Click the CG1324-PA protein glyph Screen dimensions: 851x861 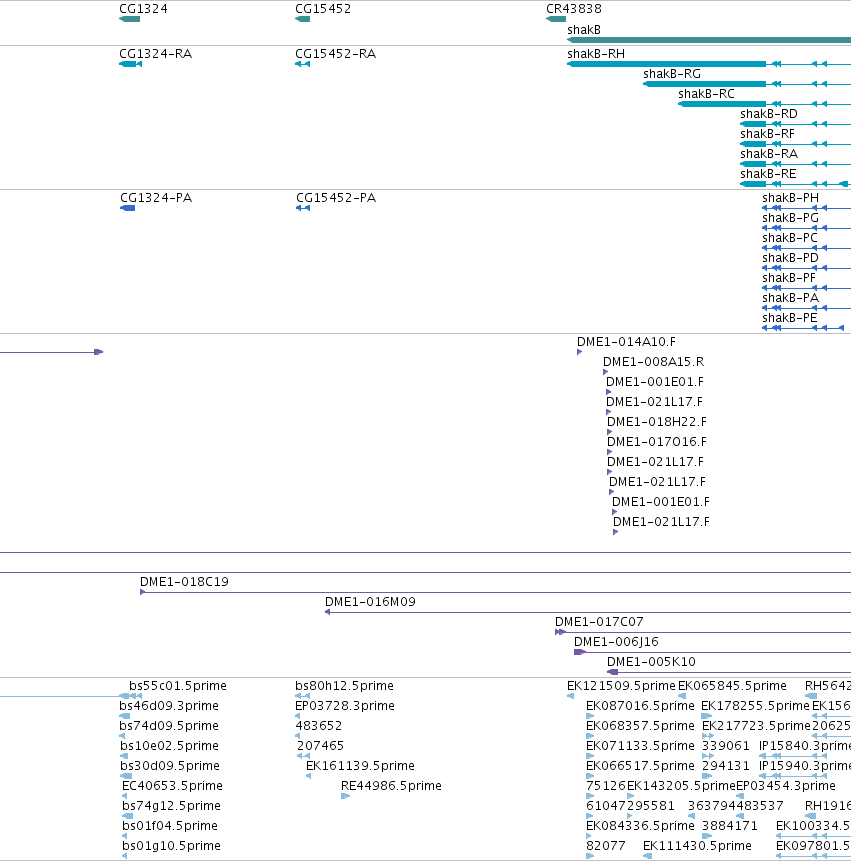tap(127, 208)
